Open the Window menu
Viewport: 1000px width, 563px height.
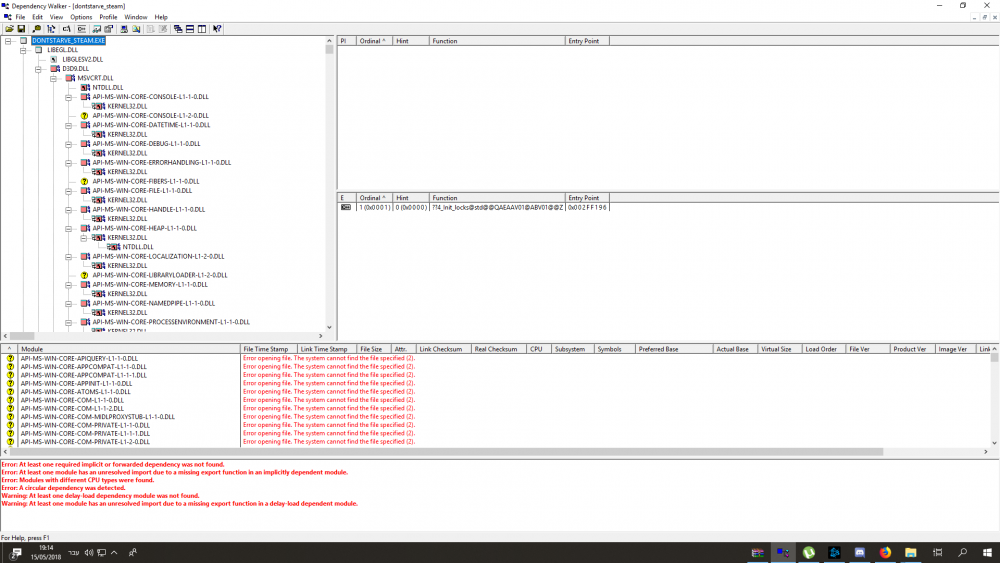[136, 17]
